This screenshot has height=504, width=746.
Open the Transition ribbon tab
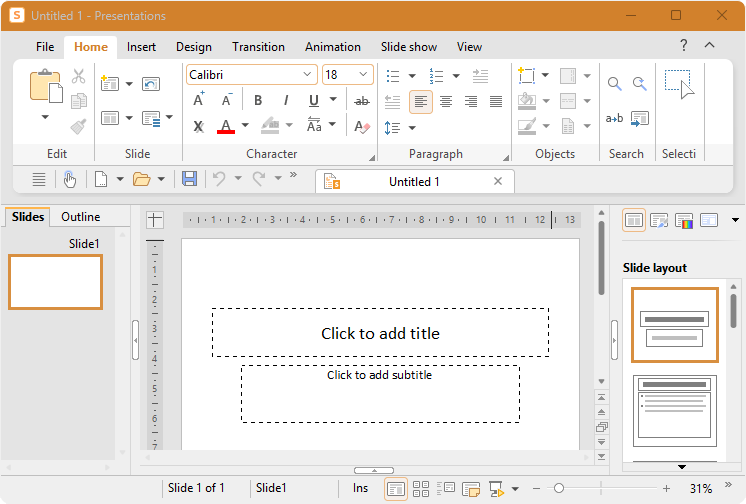click(258, 47)
